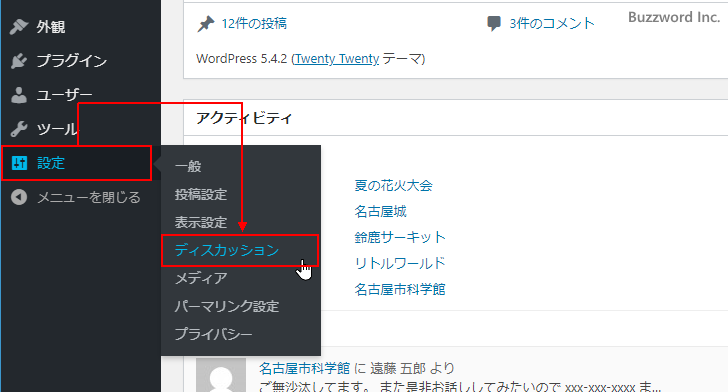
Task: Click the pushpin icon beside 12件の投稿
Action: pyautogui.click(x=206, y=24)
